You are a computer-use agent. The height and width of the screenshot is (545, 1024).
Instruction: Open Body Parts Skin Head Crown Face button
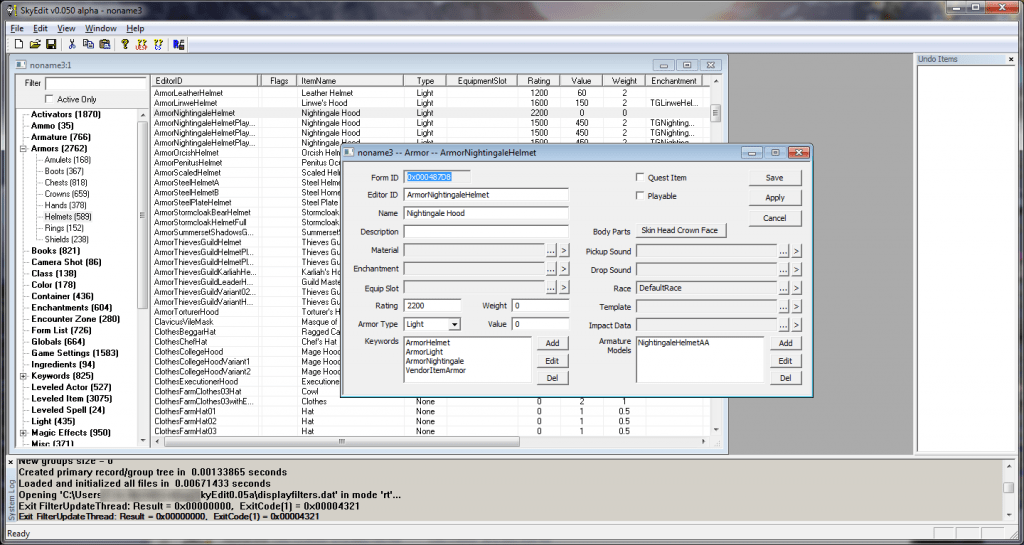pyautogui.click(x=679, y=230)
